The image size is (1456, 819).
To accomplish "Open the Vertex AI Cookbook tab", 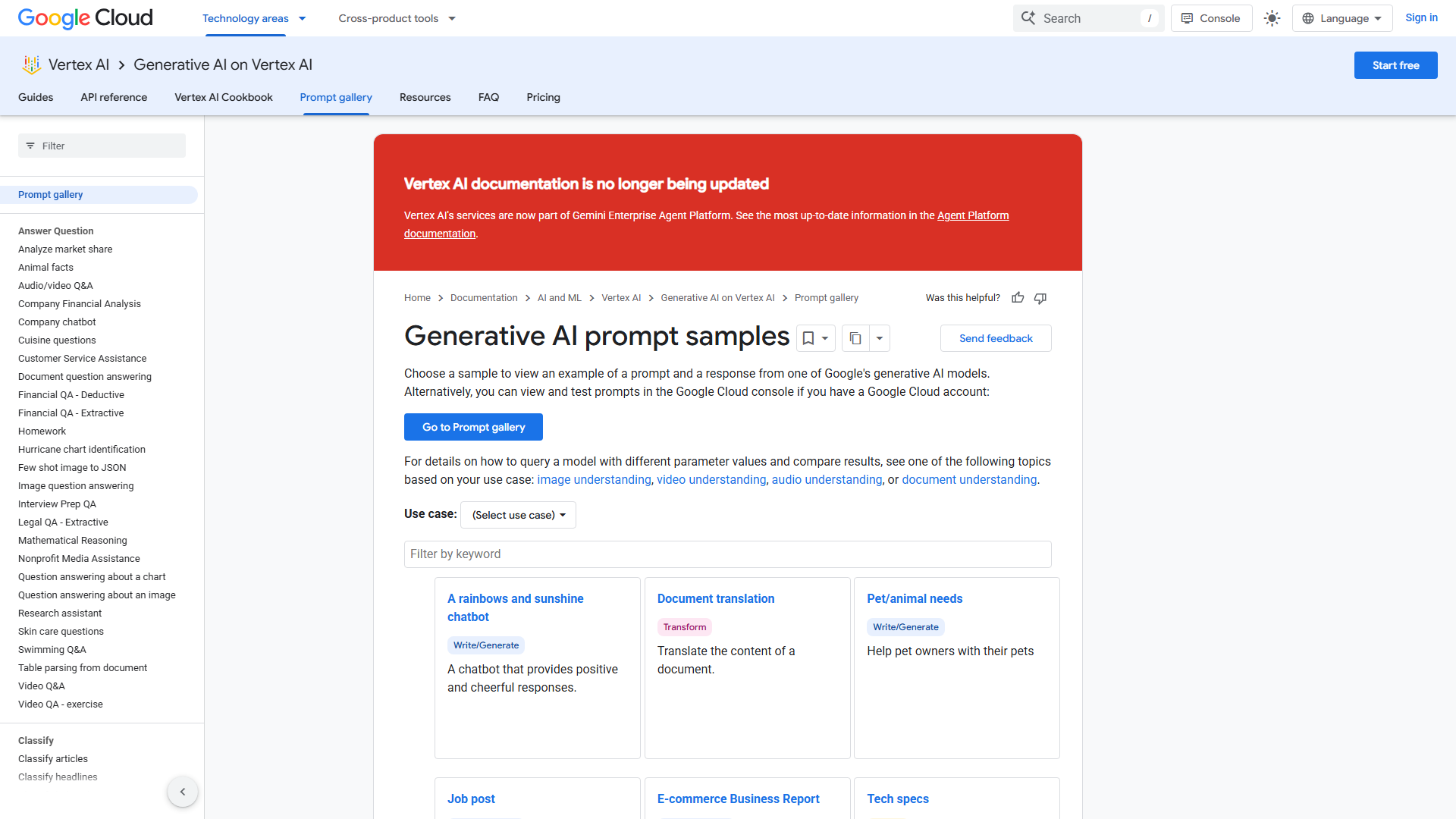I will [224, 97].
